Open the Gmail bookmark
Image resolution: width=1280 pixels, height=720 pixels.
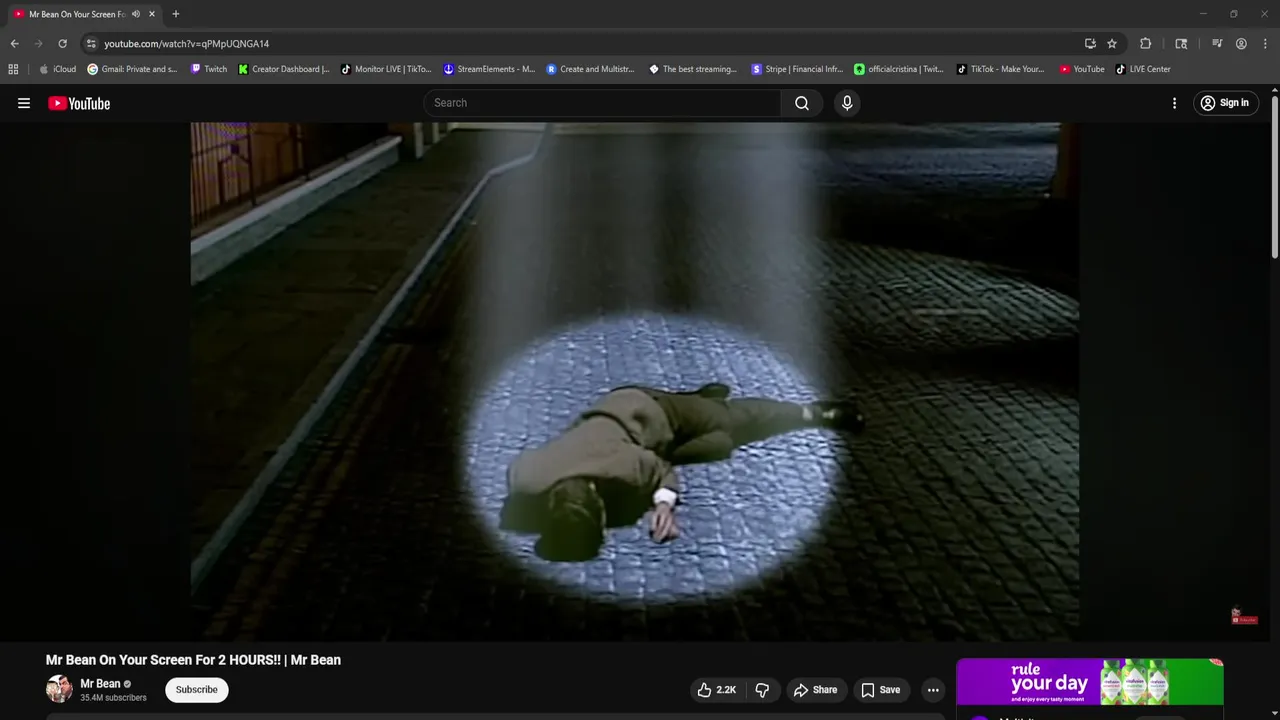point(132,69)
